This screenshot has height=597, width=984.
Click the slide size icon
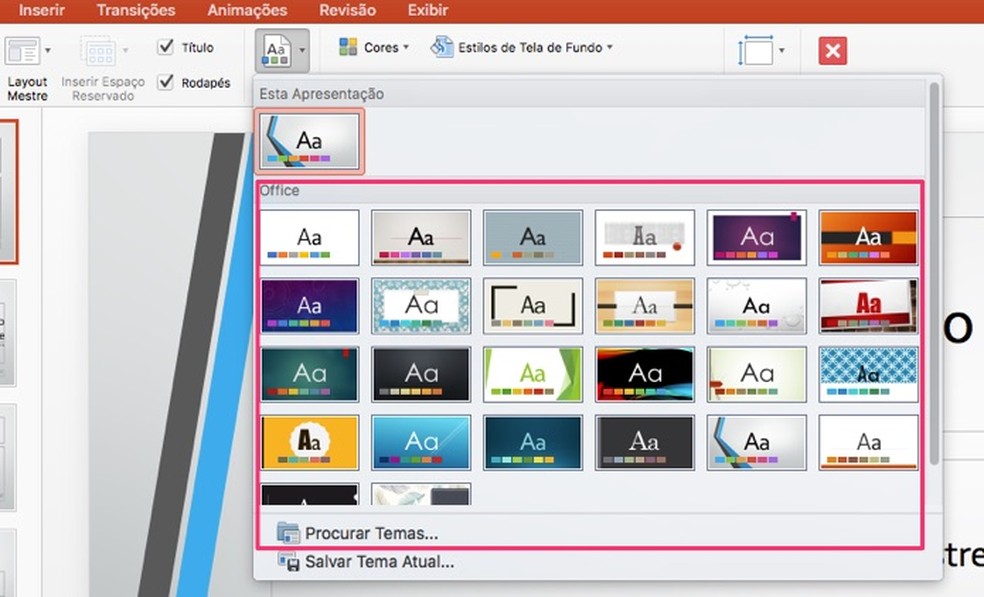[755, 50]
